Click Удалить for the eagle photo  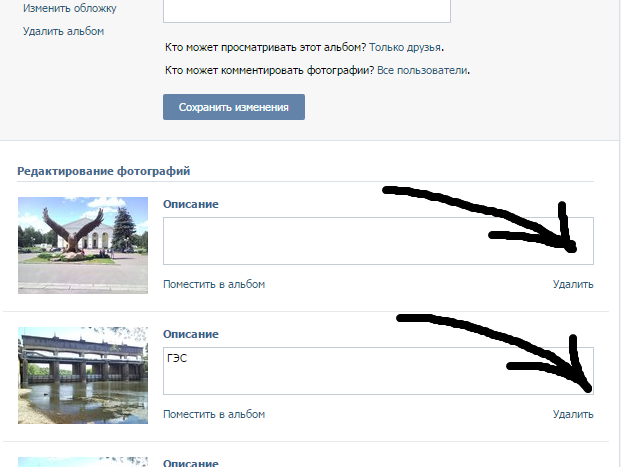point(573,284)
